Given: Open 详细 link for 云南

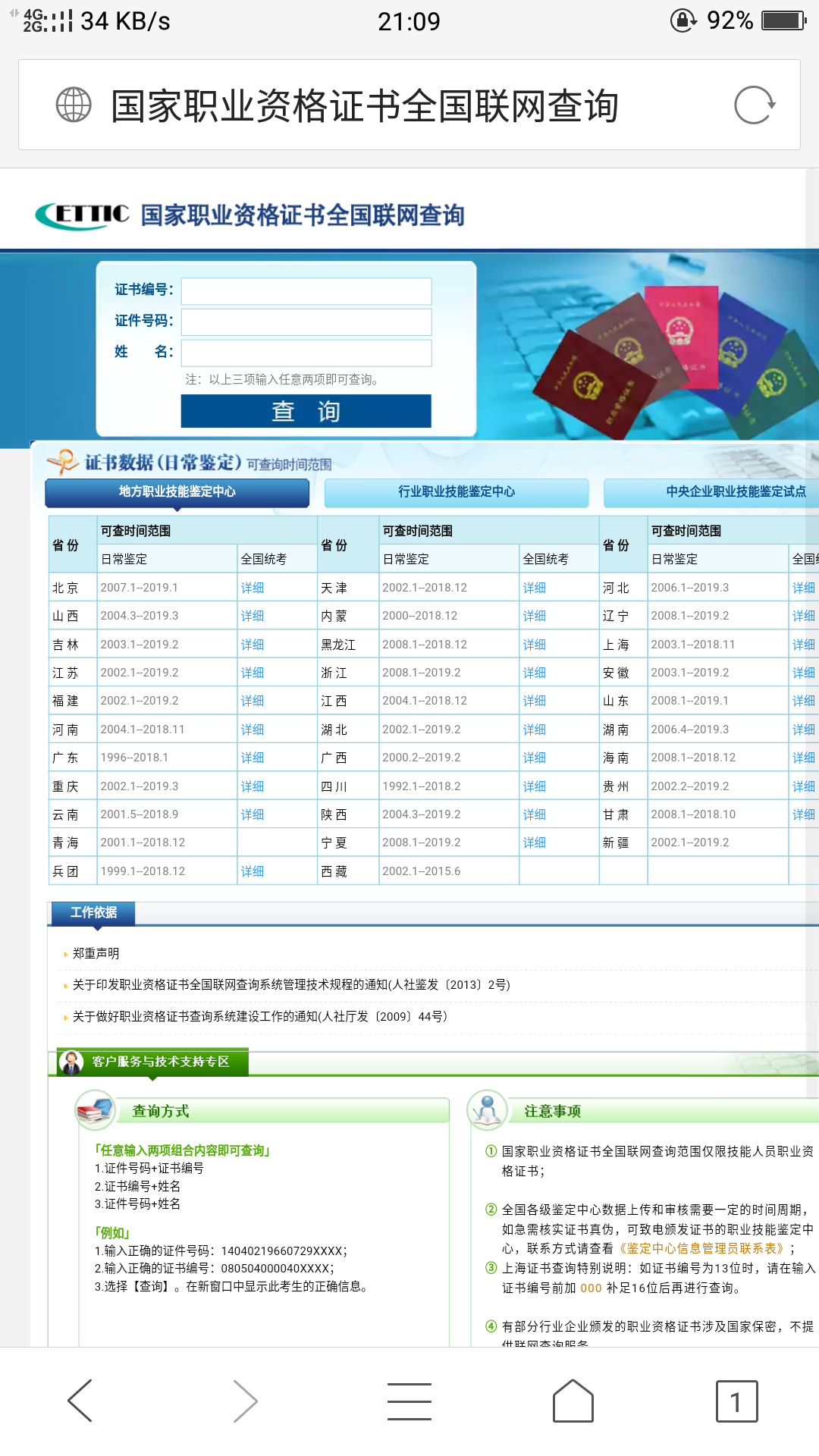Looking at the screenshot, I should (x=253, y=814).
